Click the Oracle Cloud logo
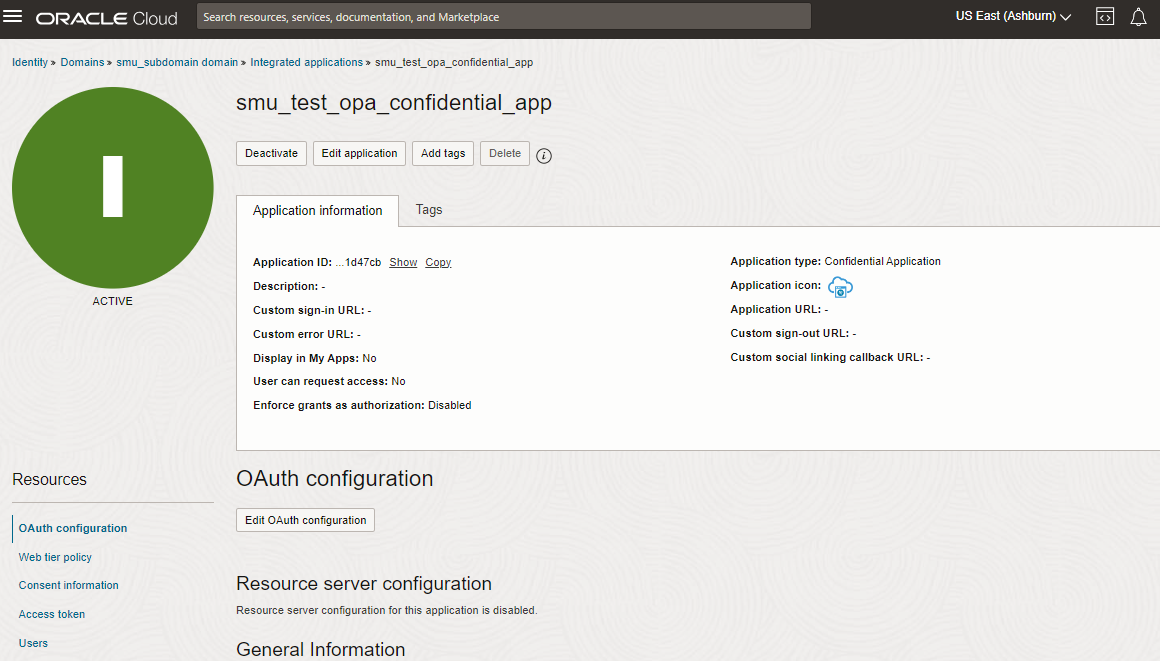Viewport: 1160px width, 661px height. point(107,18)
